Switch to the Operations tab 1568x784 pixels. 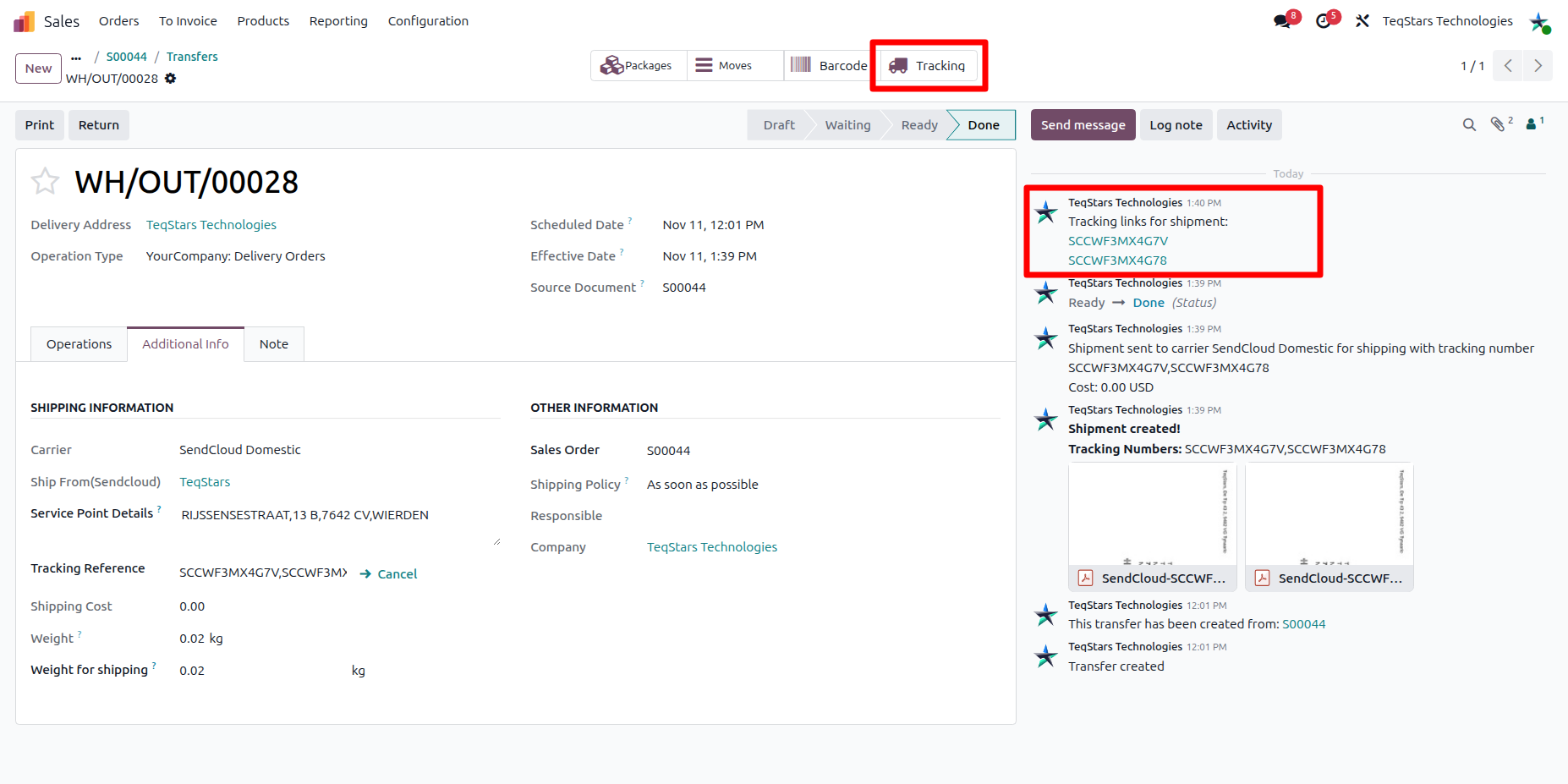pos(79,344)
